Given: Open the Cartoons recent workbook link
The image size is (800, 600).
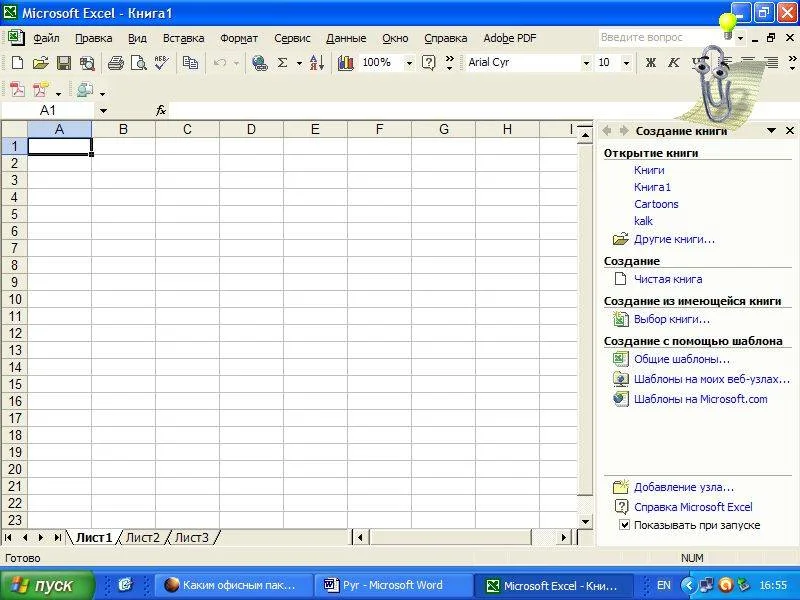Looking at the screenshot, I should (x=656, y=204).
